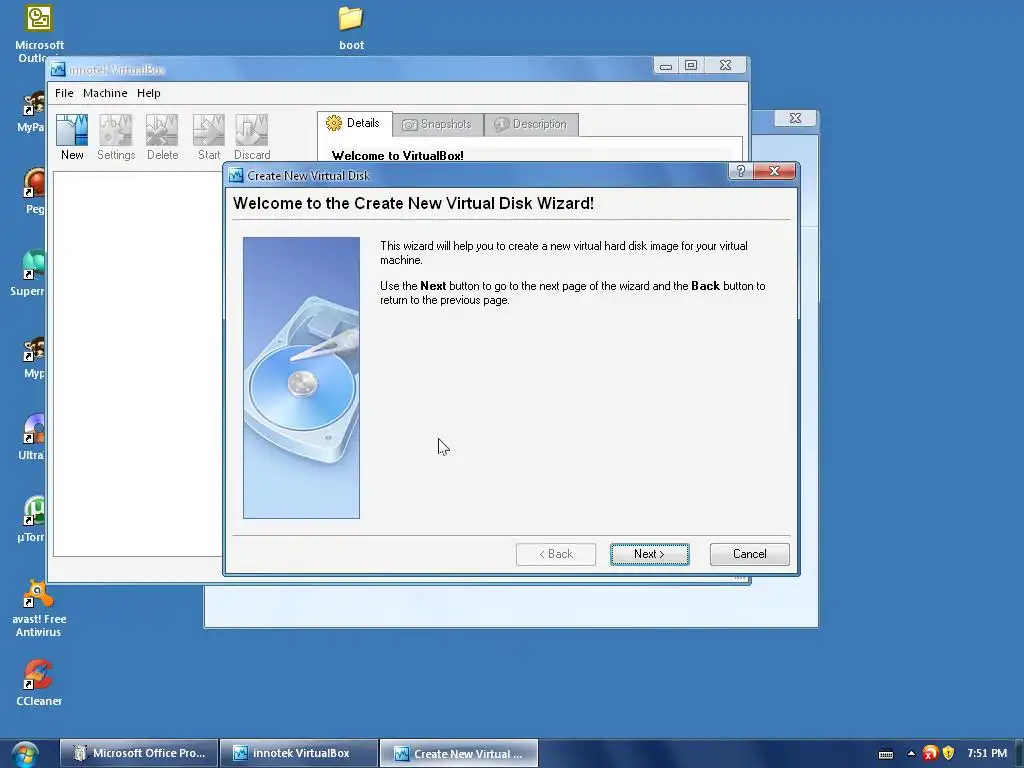Close the background window behind VirtualBox
Viewport: 1024px width, 768px height.
point(795,118)
